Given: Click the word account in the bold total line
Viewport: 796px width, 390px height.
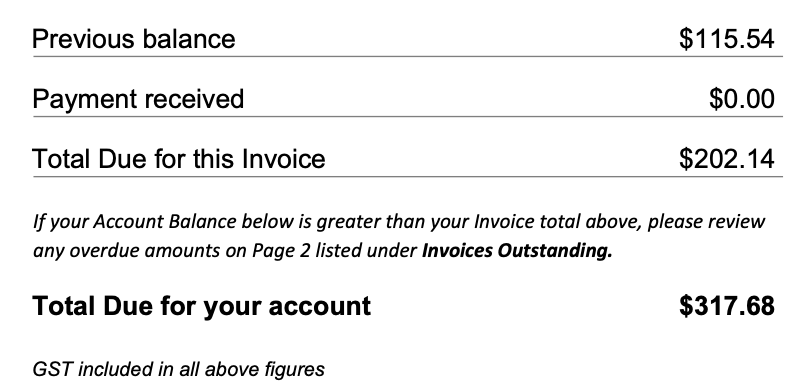Looking at the screenshot, I should [319, 307].
